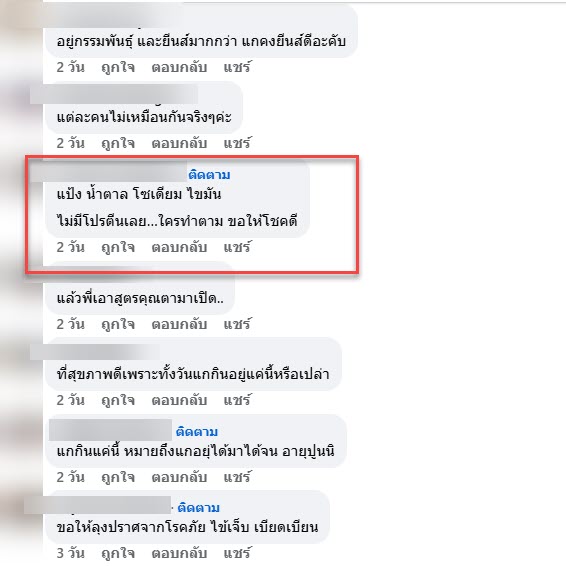Share the ขอให้ลุงปราศจากโรคภัย comment
The height and width of the screenshot is (566, 566).
click(237, 553)
